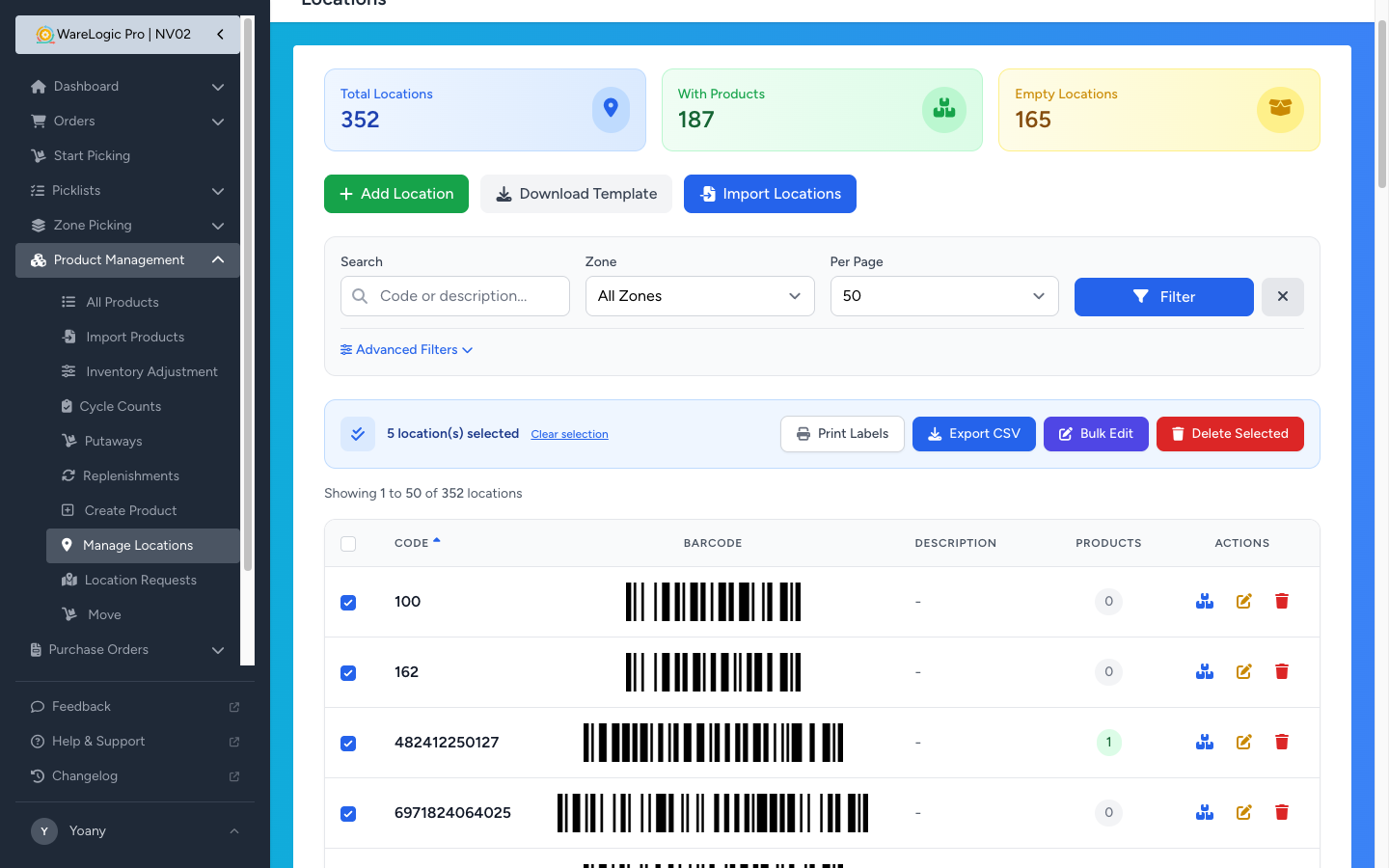Delete location 100

[1282, 602]
